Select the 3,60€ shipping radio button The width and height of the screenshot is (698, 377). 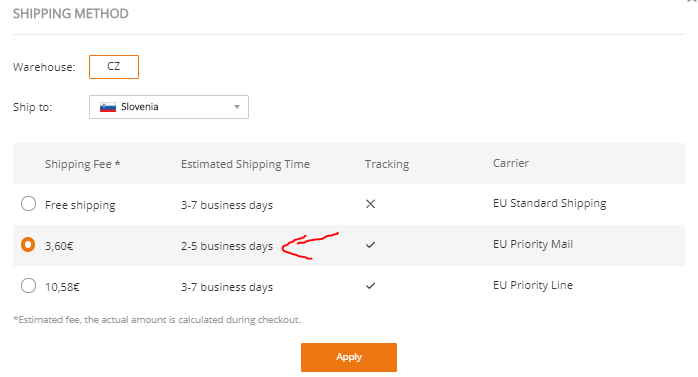tap(28, 244)
